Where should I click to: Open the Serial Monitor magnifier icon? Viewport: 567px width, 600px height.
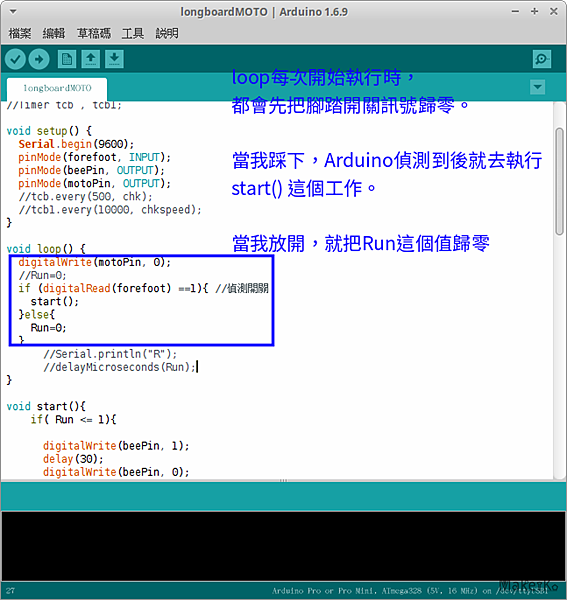[x=542, y=59]
